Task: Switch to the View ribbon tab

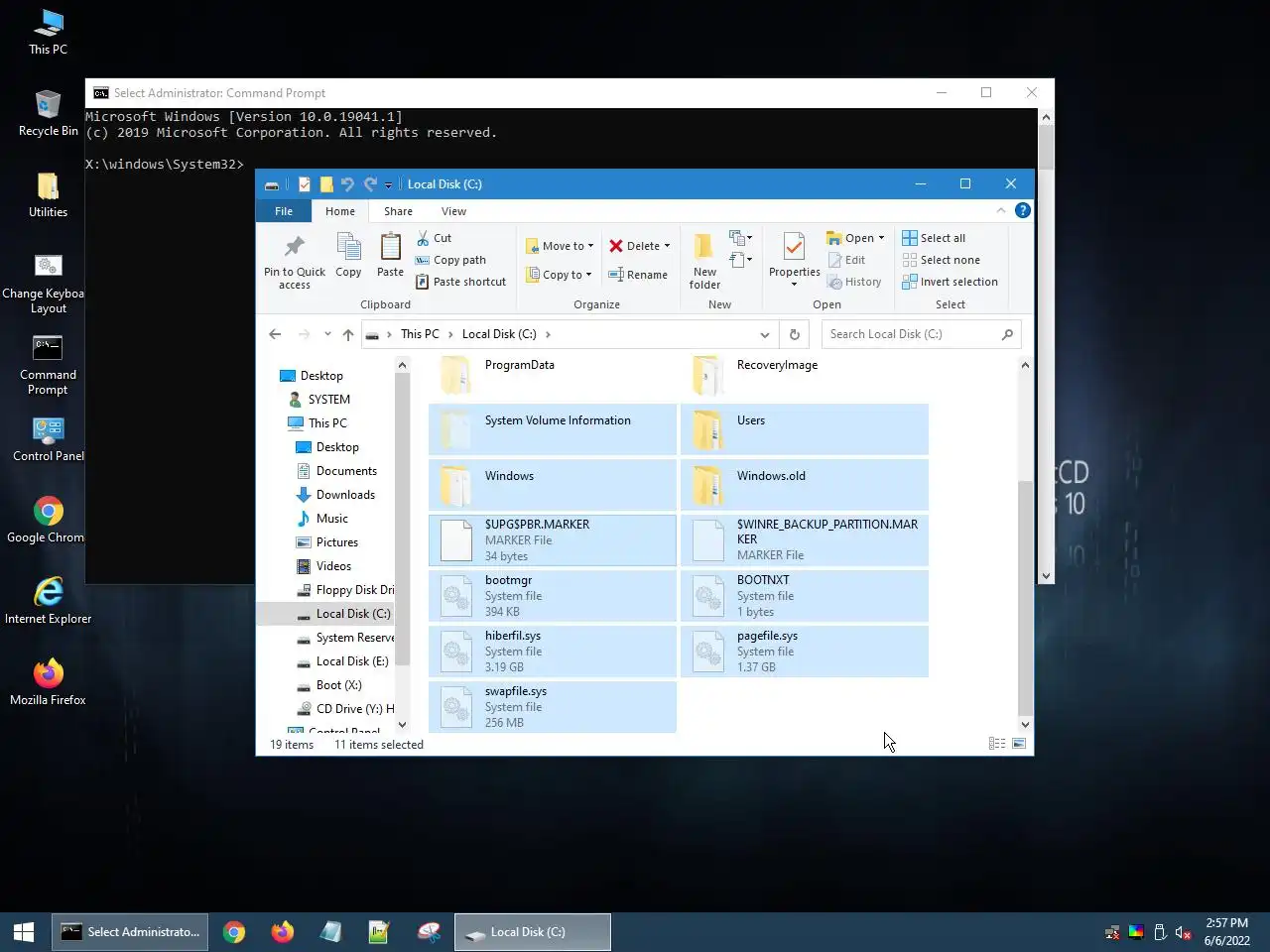Action: pos(453,211)
